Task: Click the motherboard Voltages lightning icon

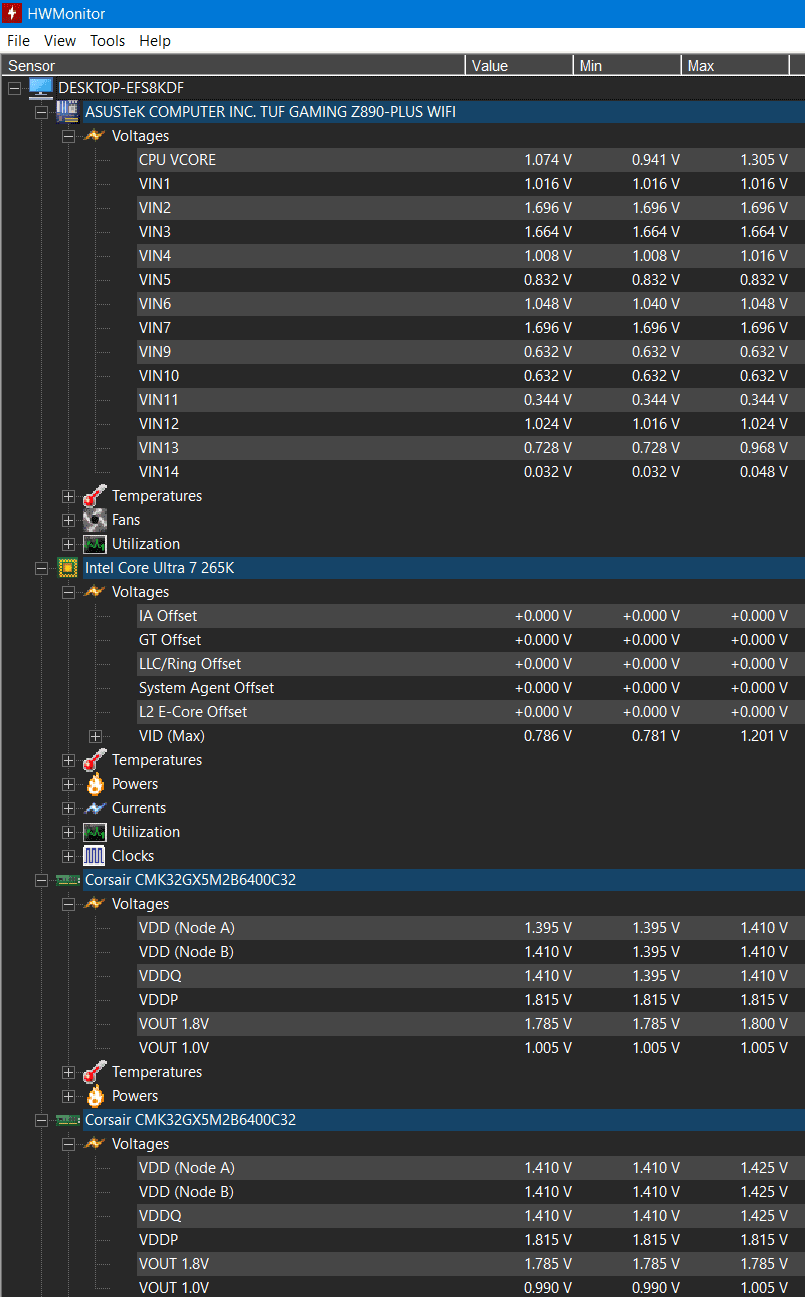Action: click(94, 136)
